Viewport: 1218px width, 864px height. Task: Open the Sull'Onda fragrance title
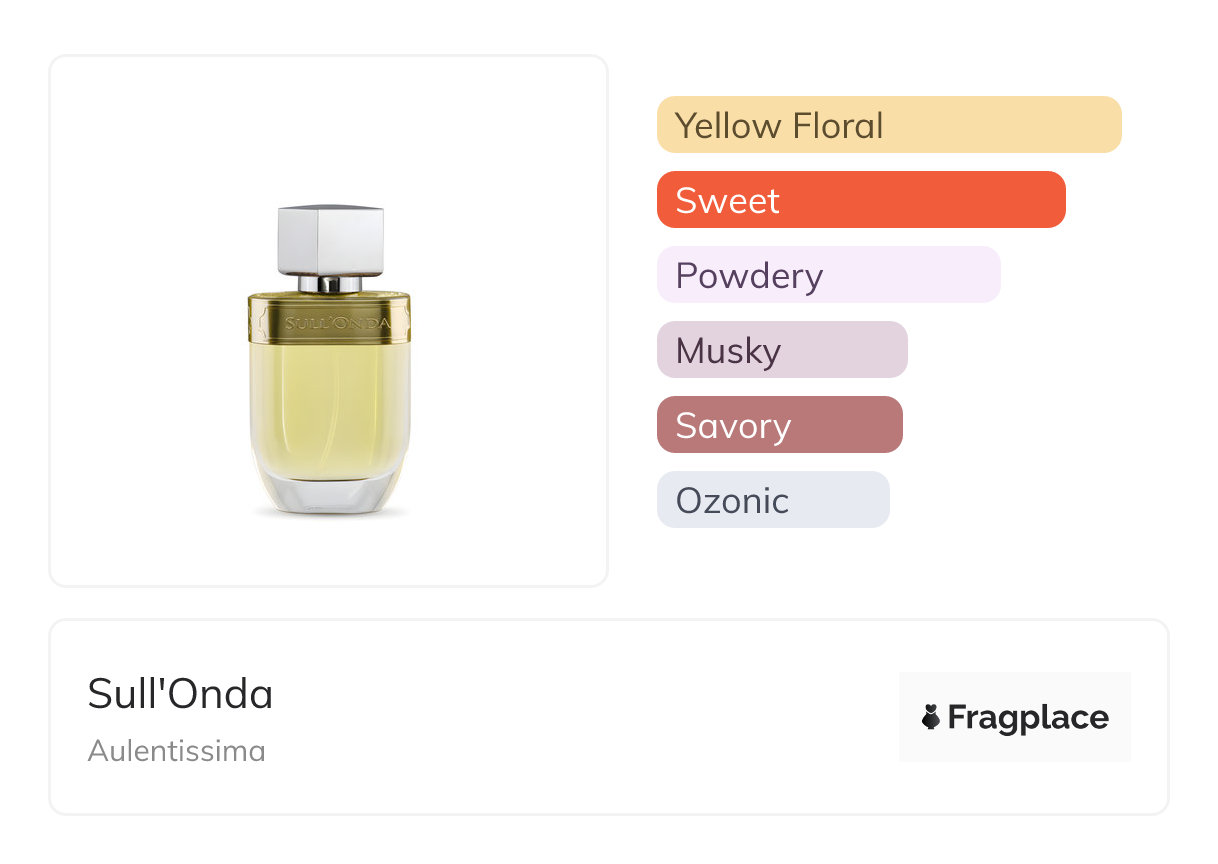coord(180,694)
